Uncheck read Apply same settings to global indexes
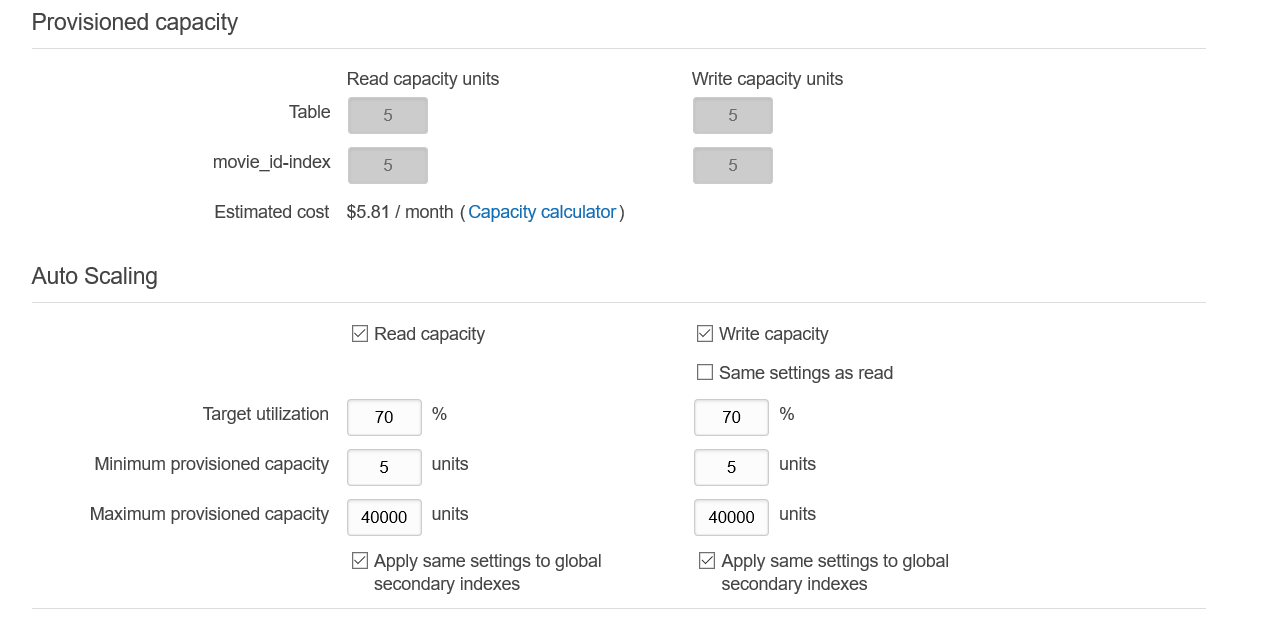 360,561
